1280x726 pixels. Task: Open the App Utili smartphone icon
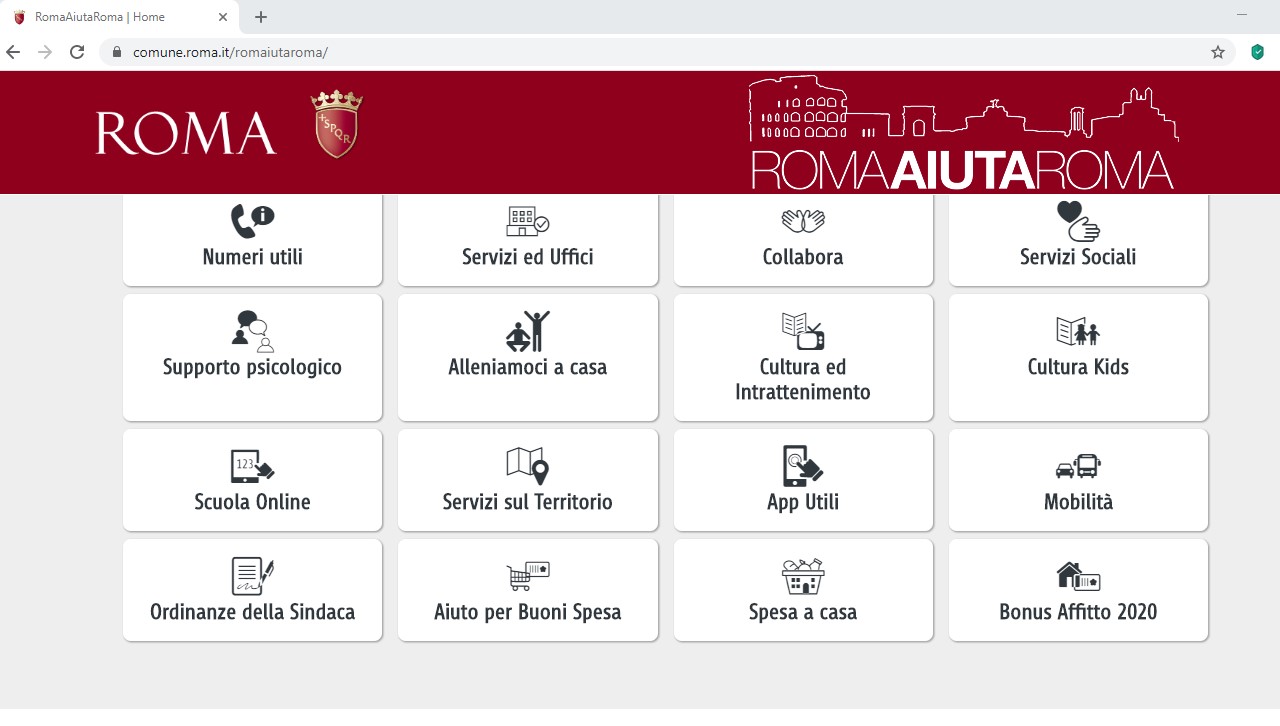[x=803, y=466]
